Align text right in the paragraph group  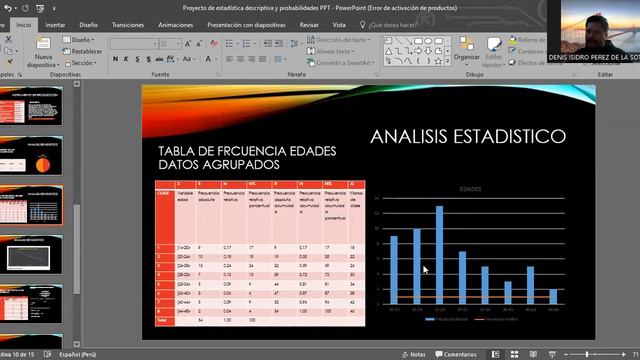(x=251, y=60)
